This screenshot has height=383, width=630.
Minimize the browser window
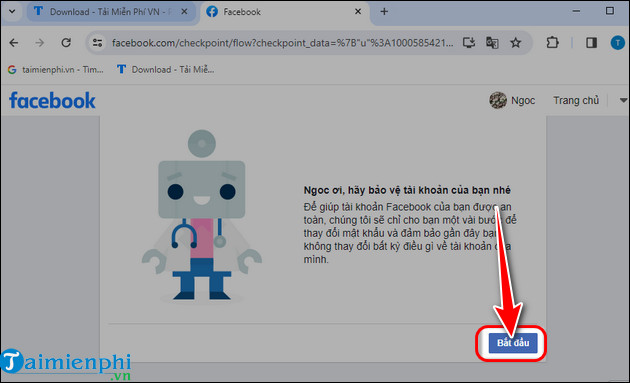pyautogui.click(x=576, y=11)
